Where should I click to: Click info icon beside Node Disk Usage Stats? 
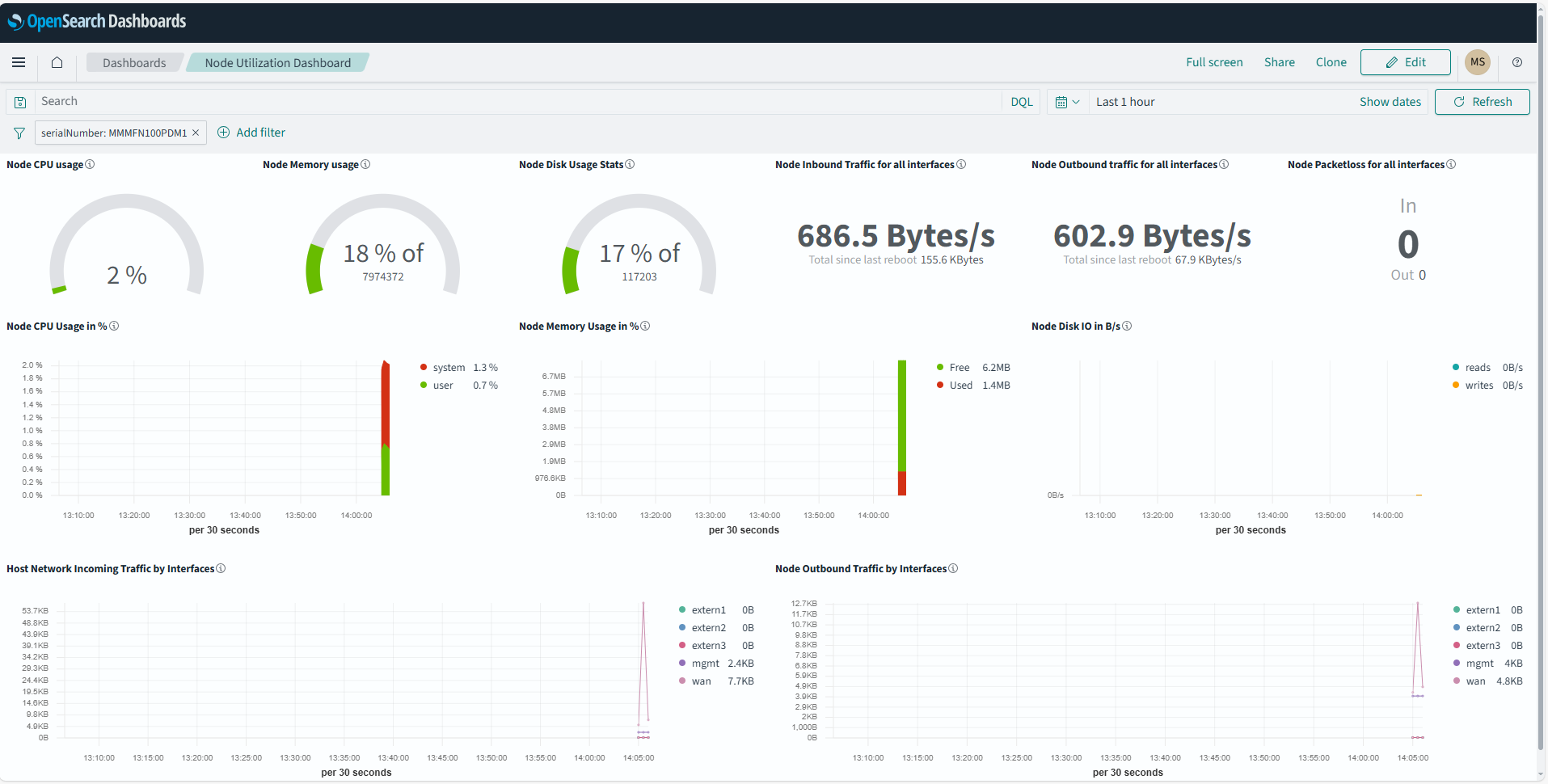630,164
